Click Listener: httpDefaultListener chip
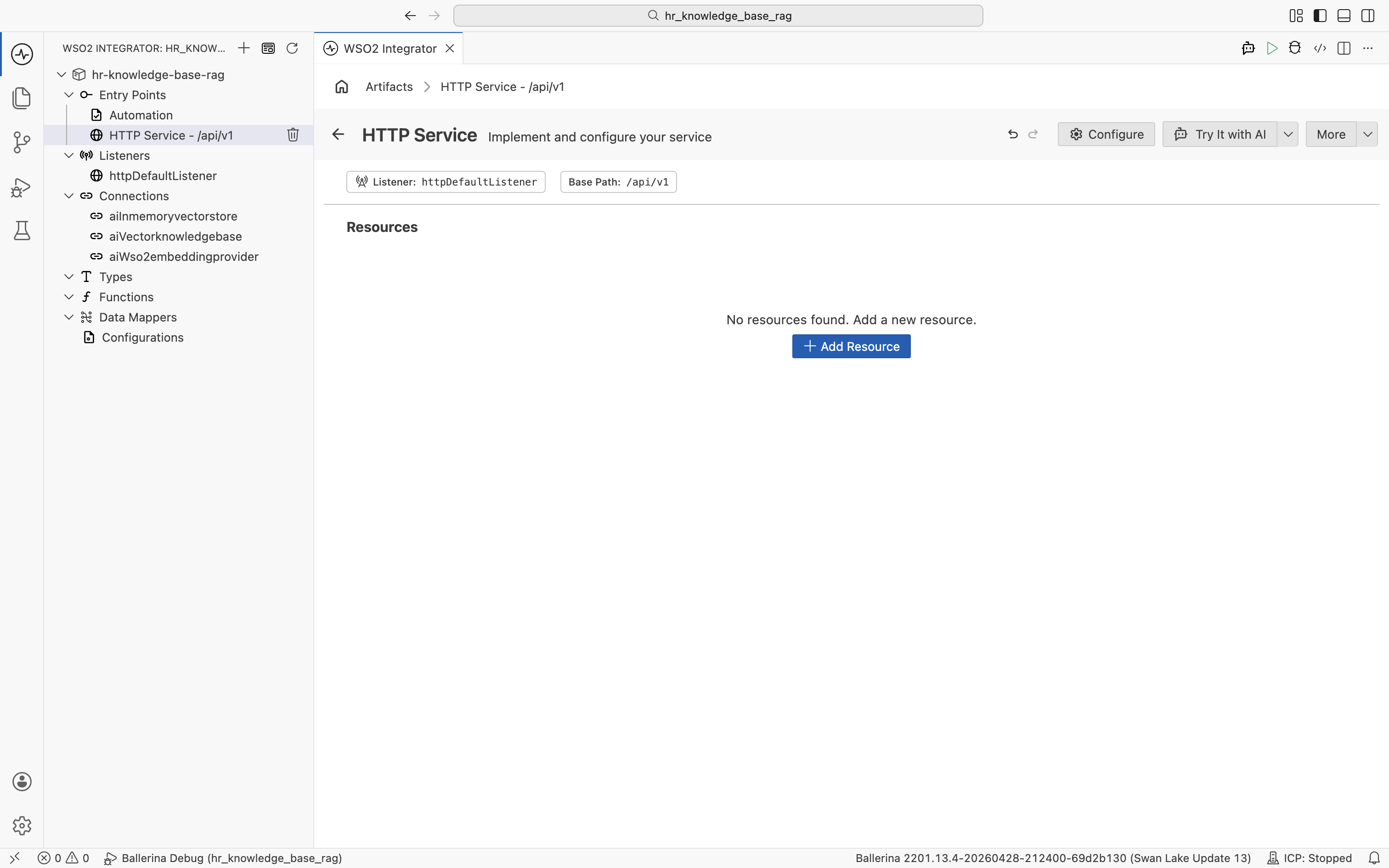Image resolution: width=1389 pixels, height=868 pixels. click(x=446, y=182)
